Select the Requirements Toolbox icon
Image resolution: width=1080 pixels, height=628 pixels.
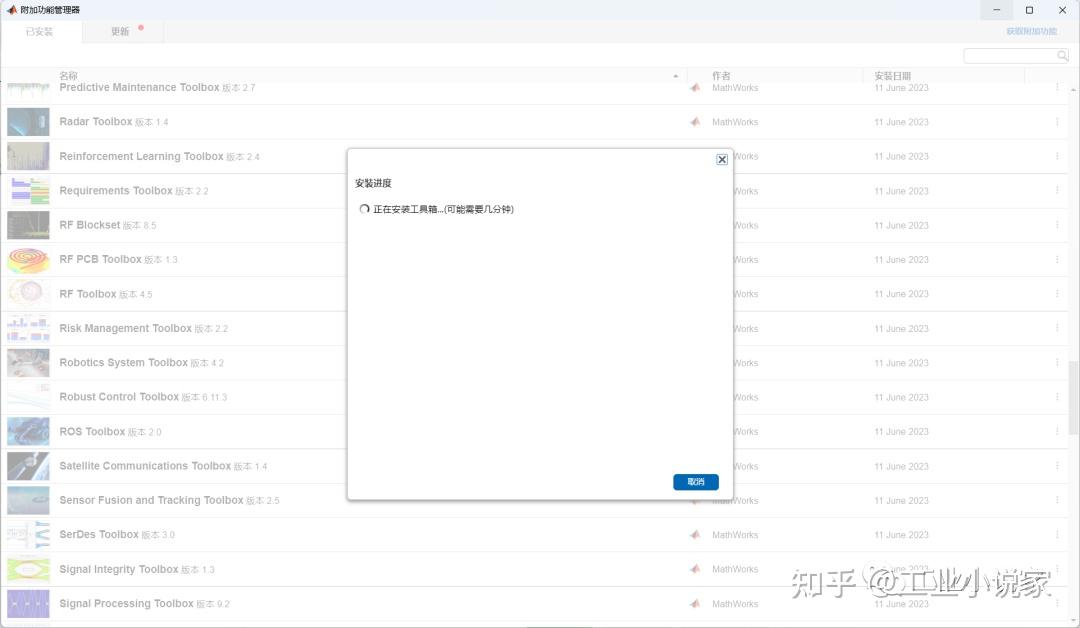tap(28, 190)
